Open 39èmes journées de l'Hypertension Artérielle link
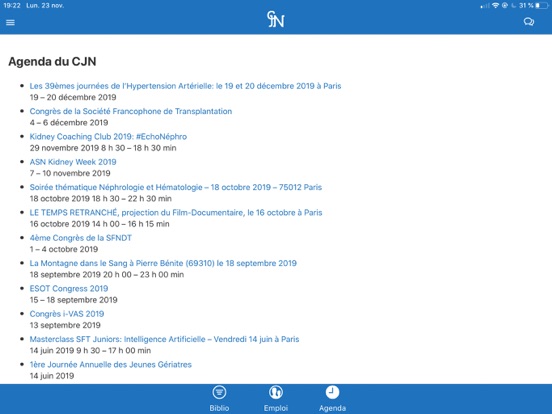552x414 pixels. coord(185,86)
